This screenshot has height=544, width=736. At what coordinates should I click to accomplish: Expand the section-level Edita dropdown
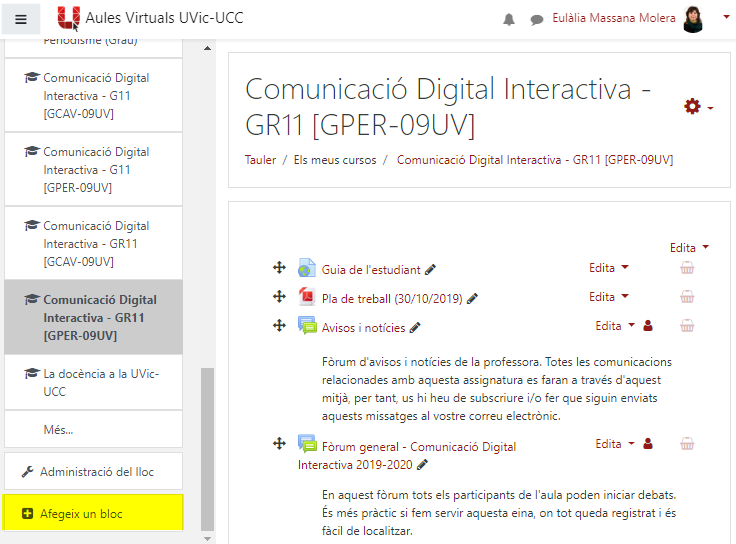(x=689, y=247)
